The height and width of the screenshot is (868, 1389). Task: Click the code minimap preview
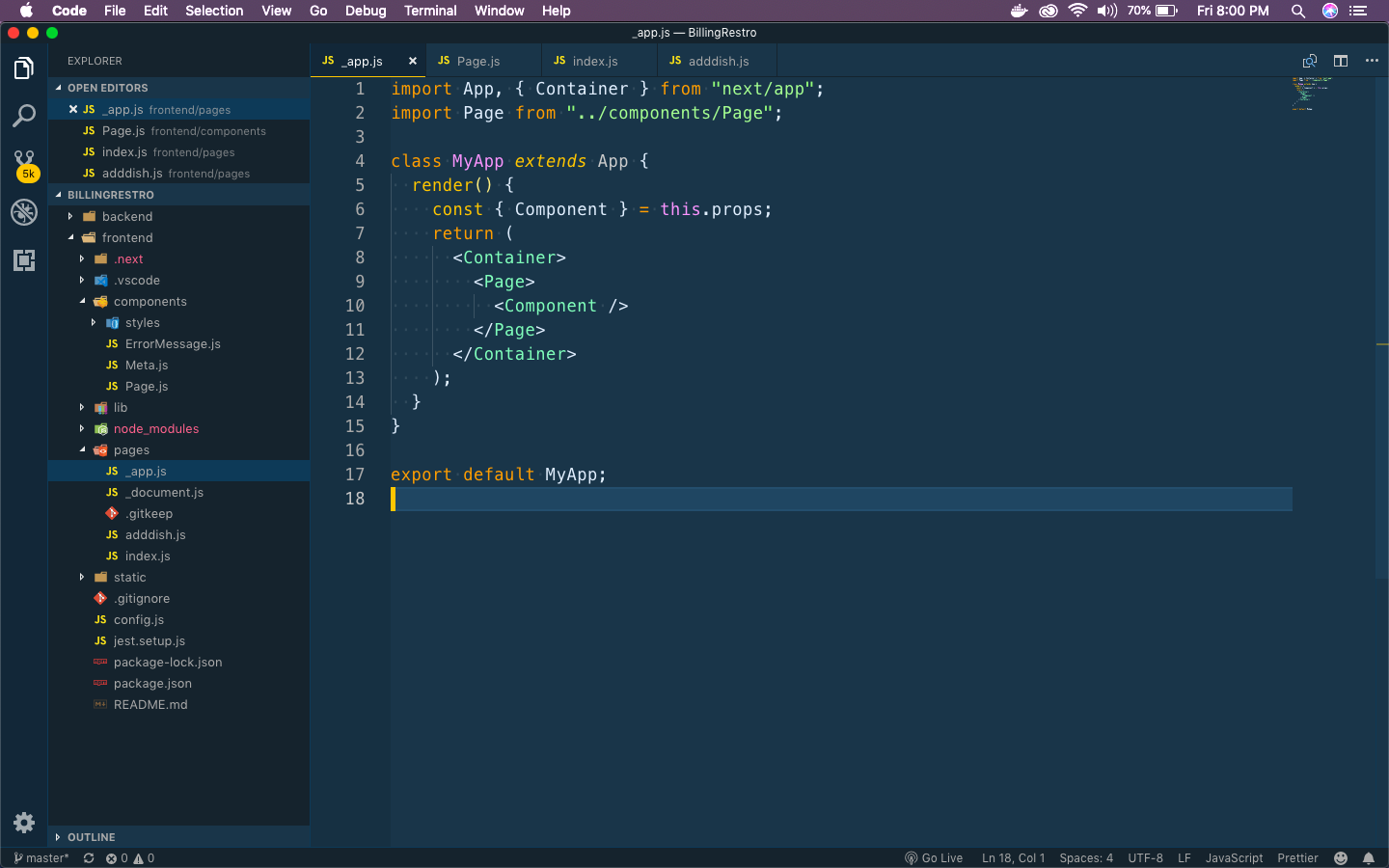1313,94
